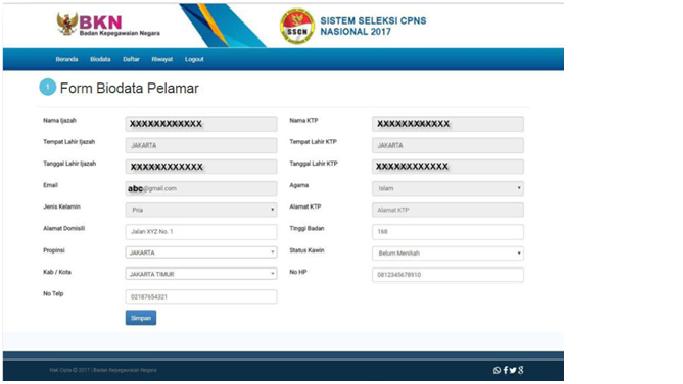This screenshot has height=384, width=683.
Task: Click the Jenis Kelamin label
Action: pos(62,207)
